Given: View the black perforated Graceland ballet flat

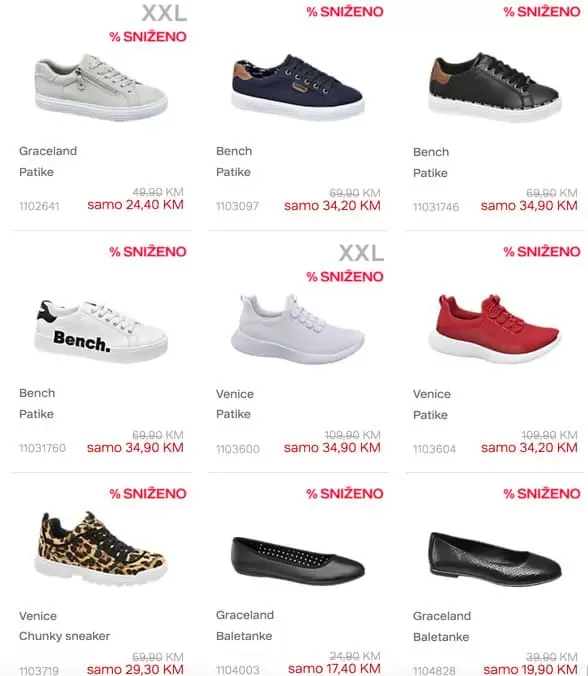Looking at the screenshot, I should [298, 560].
